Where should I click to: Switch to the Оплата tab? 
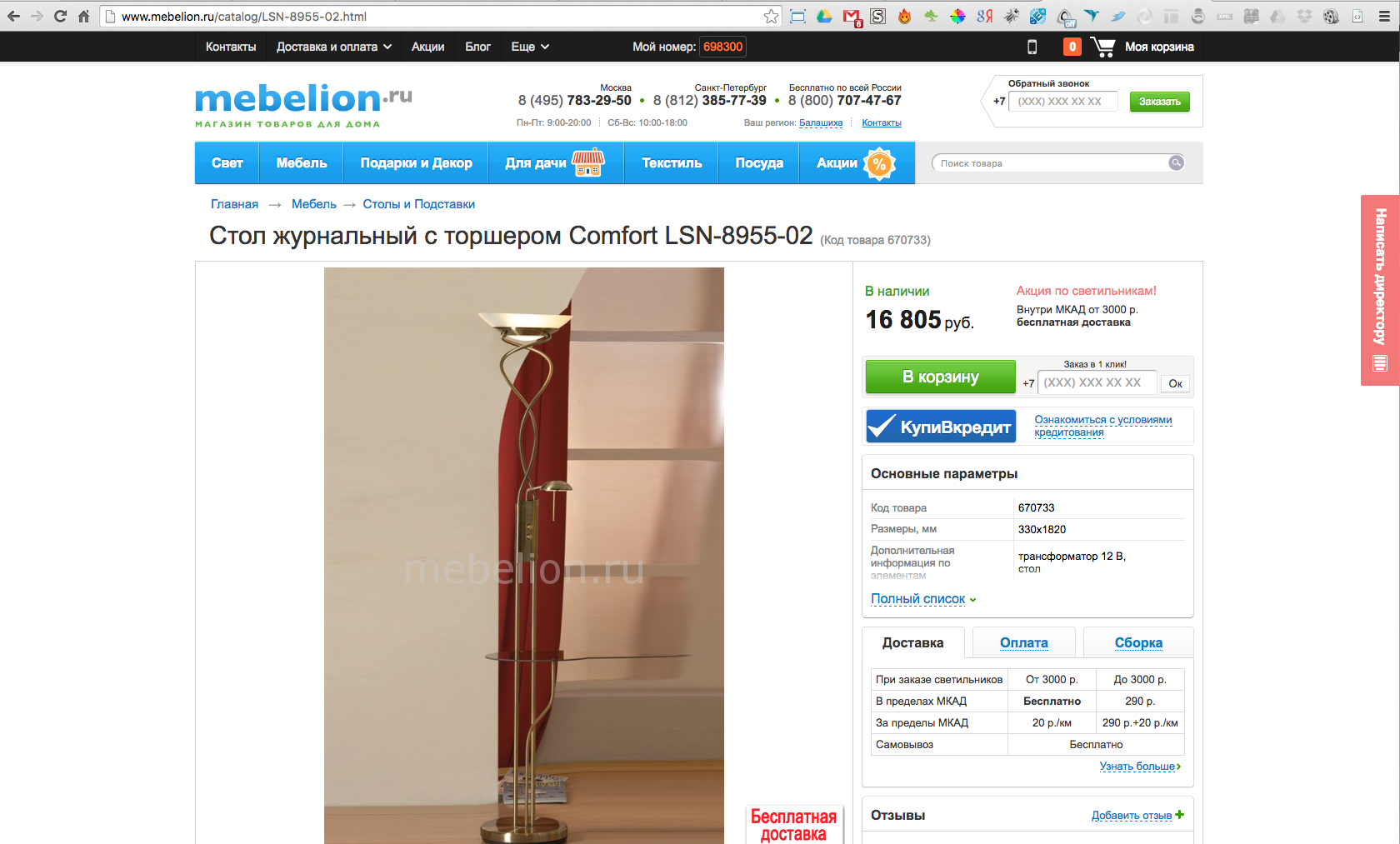point(1024,642)
